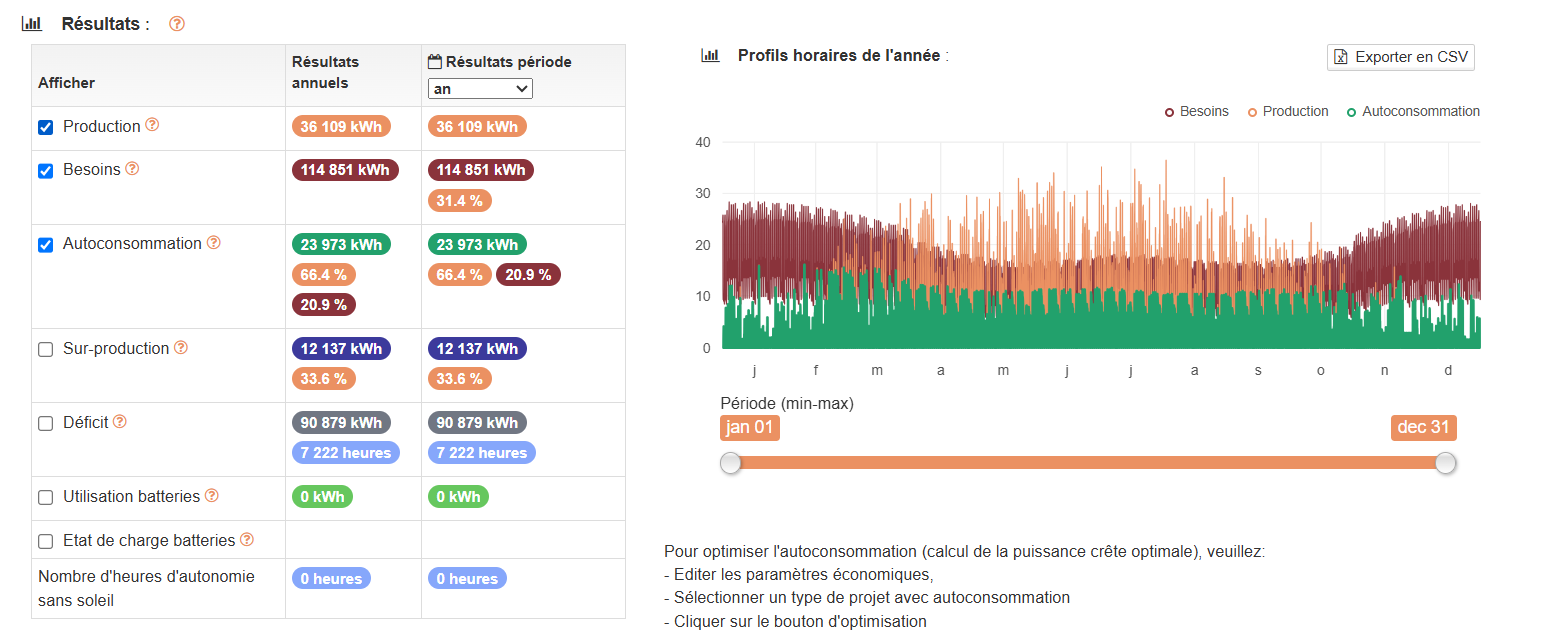
Task: Click the period slider's right handle
Action: tap(1445, 463)
